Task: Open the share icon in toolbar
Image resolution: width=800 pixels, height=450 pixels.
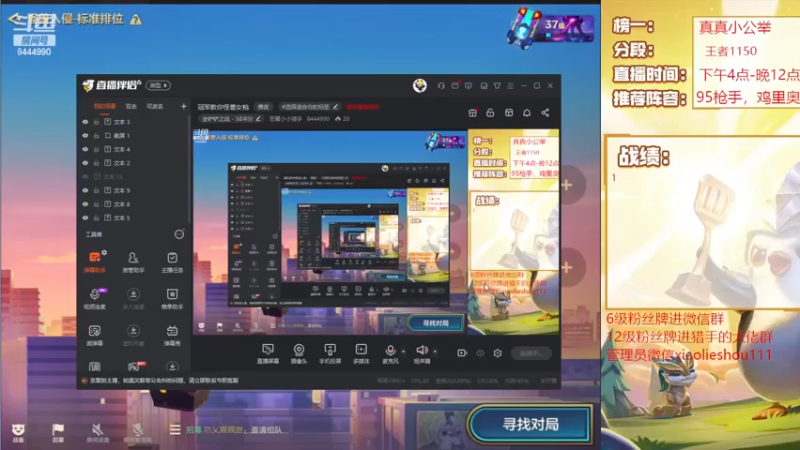Action: [x=545, y=112]
